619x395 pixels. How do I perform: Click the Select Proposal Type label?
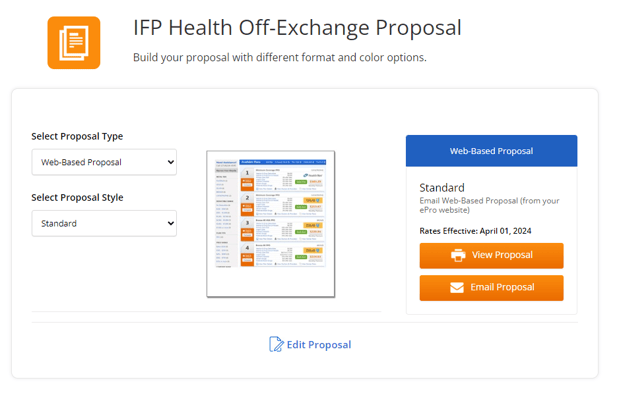77,136
